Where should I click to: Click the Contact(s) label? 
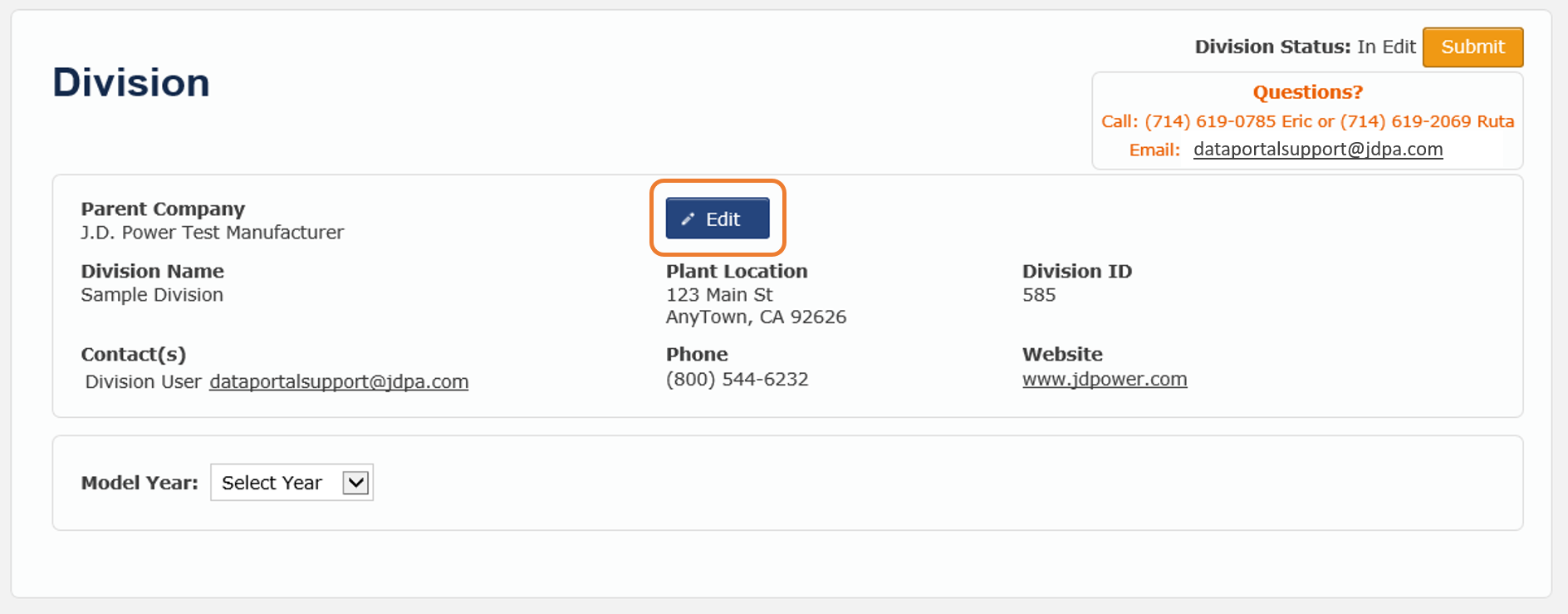coord(133,354)
